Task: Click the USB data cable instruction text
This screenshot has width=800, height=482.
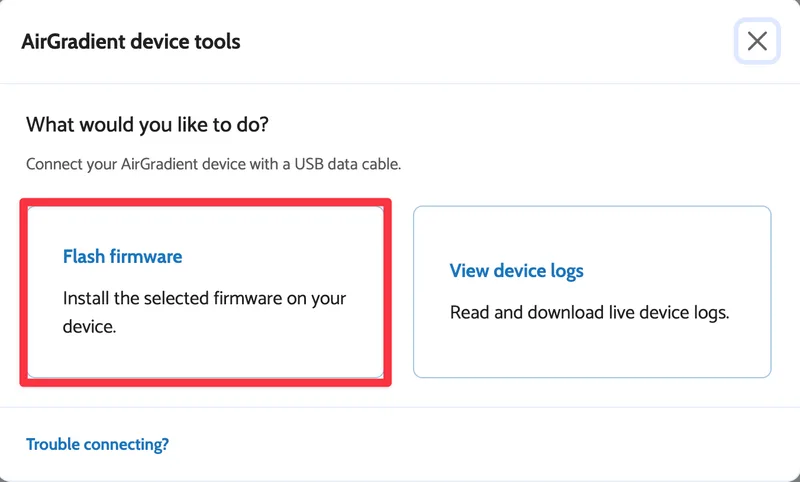Action: [x=213, y=164]
